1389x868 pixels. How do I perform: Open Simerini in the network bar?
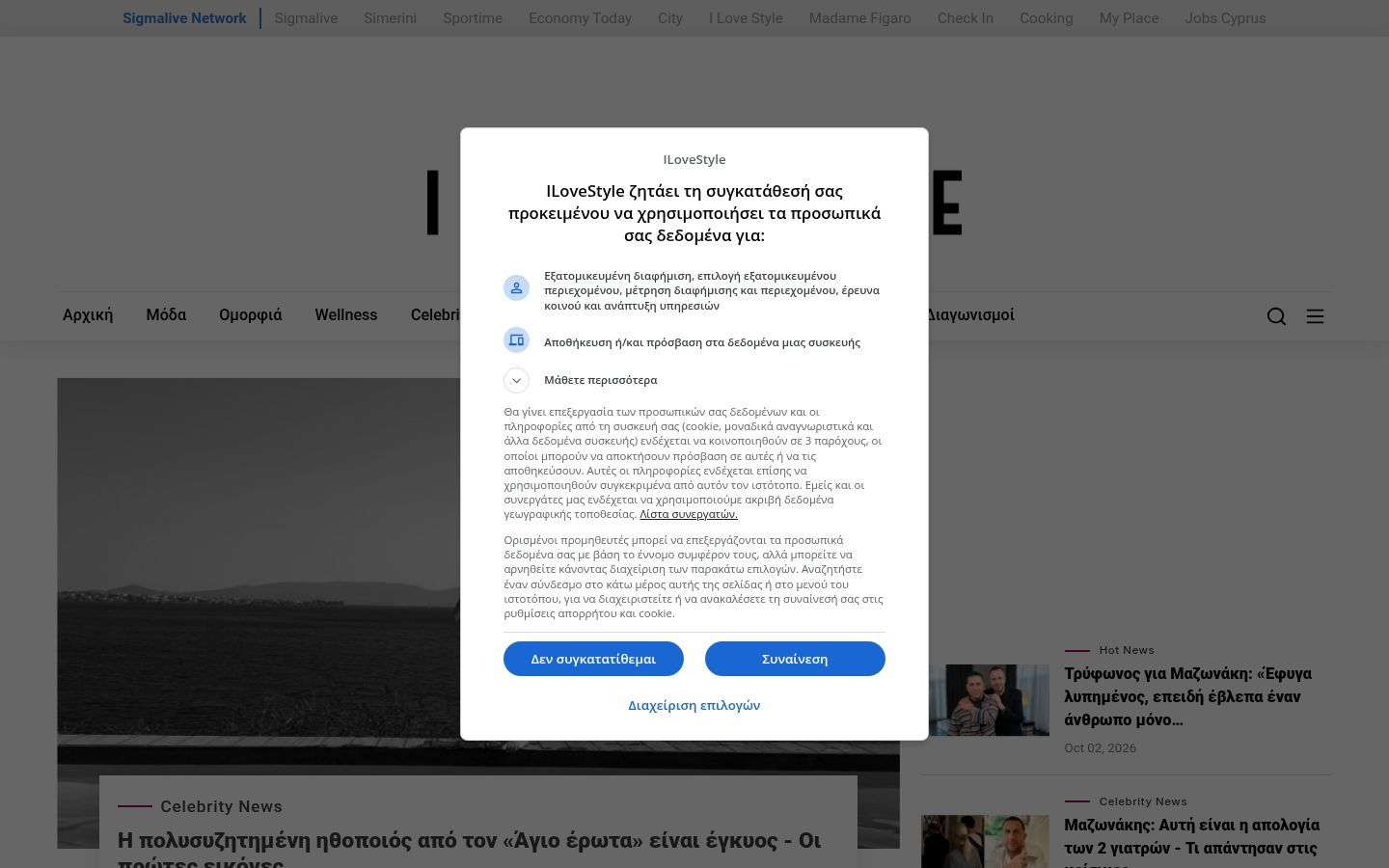[x=391, y=18]
